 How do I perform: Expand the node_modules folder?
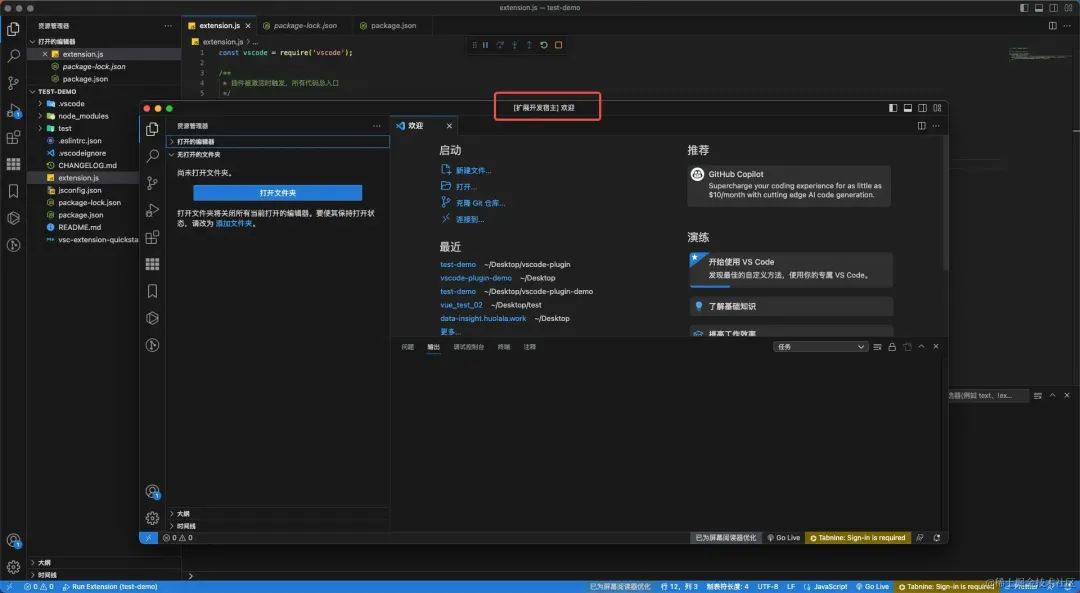[104, 116]
